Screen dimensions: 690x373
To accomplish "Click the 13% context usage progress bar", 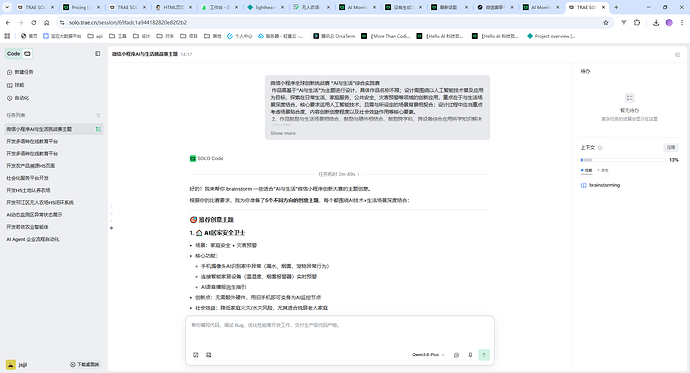I will (x=623, y=160).
